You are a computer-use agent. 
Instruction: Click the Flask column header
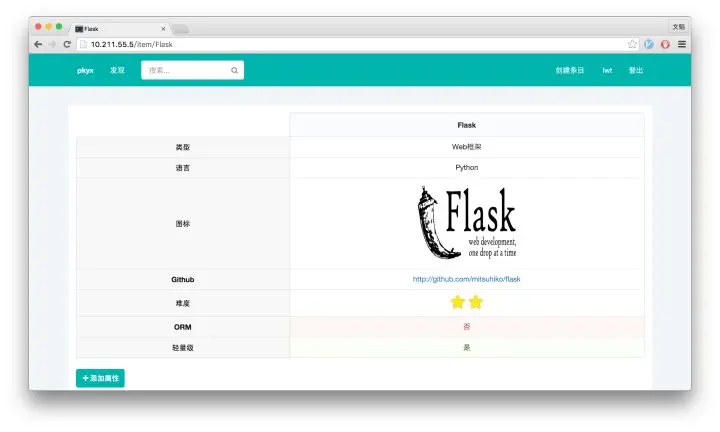467,125
